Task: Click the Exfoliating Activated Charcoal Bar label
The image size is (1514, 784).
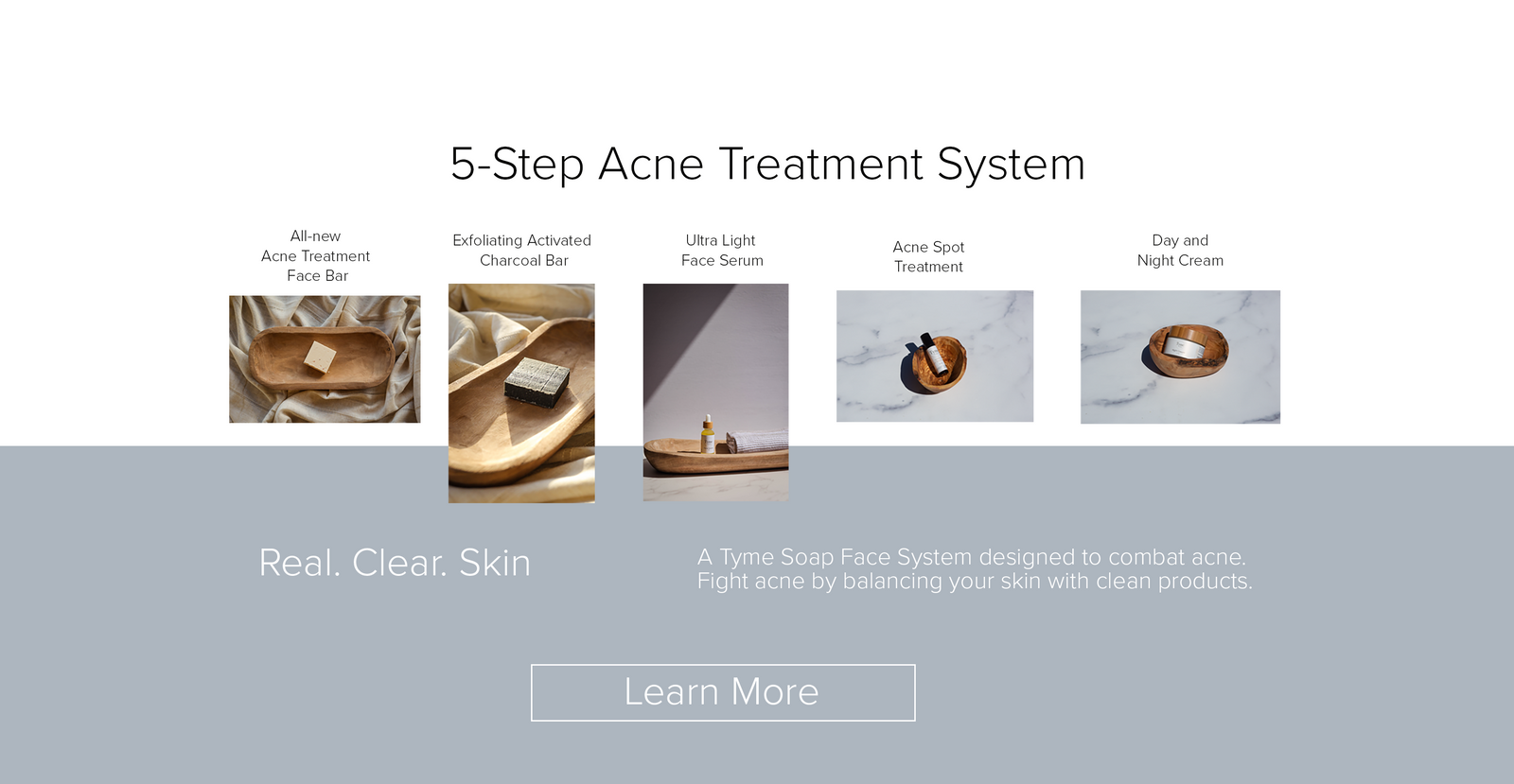Action: click(522, 251)
